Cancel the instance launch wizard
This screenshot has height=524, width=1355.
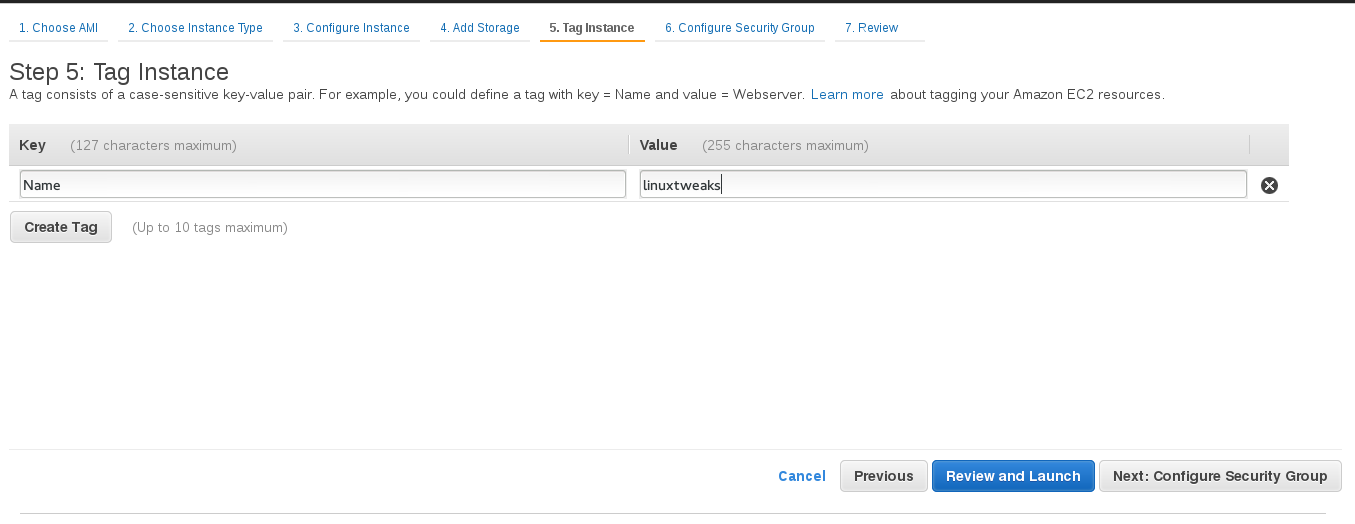coord(802,476)
